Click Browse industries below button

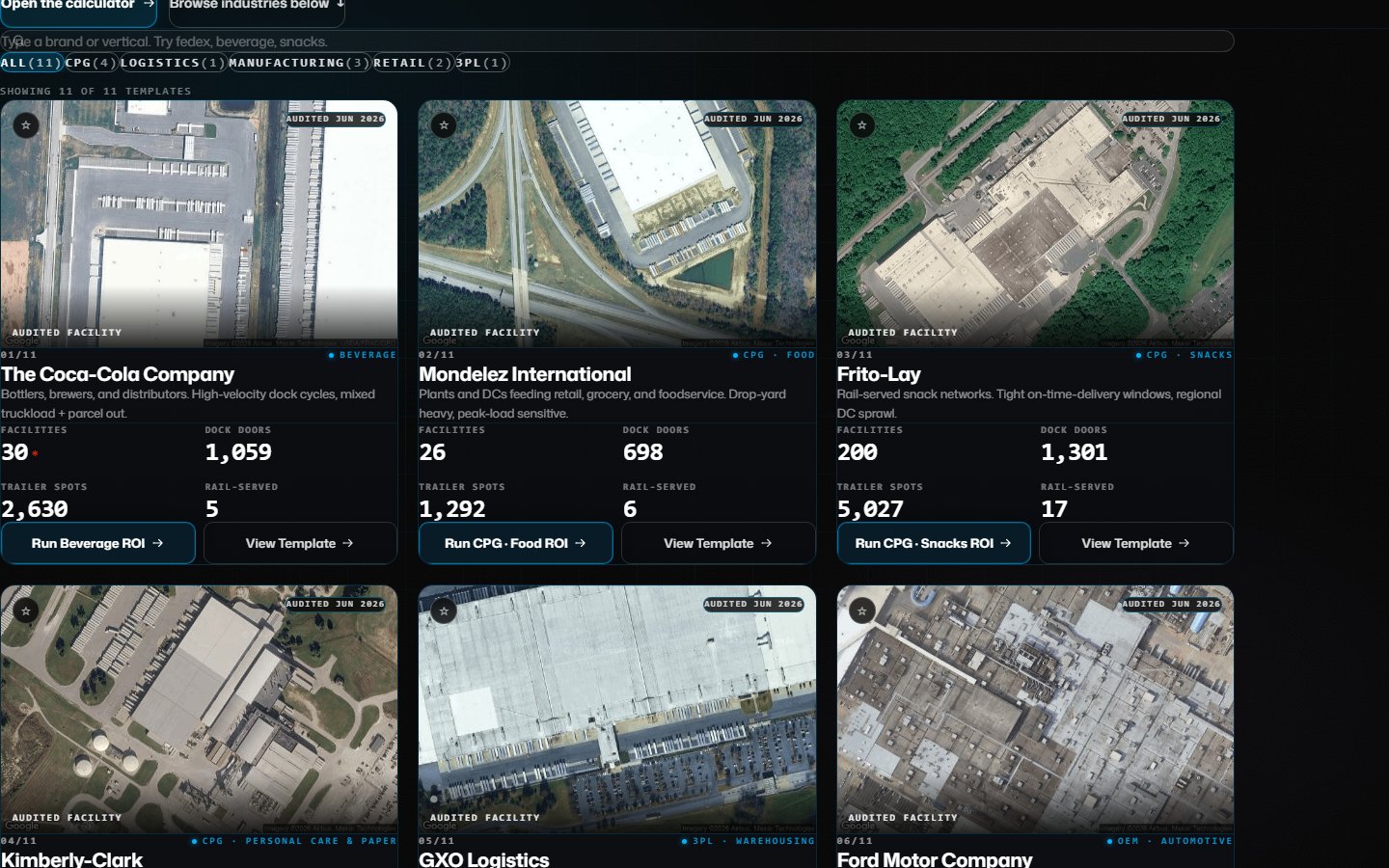[257, 8]
